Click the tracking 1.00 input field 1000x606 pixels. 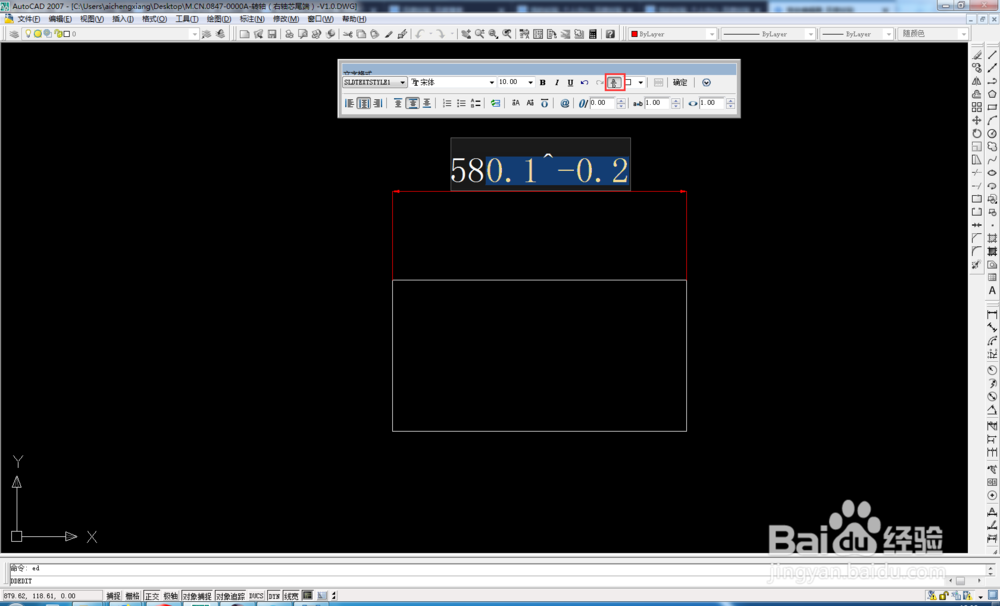pos(658,103)
